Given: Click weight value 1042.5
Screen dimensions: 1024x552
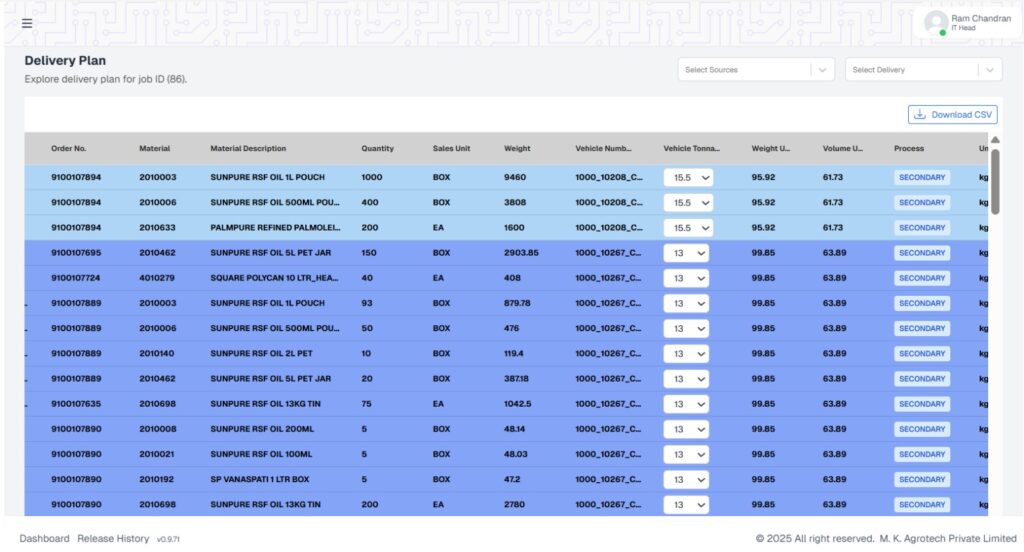Looking at the screenshot, I should click(517, 404).
